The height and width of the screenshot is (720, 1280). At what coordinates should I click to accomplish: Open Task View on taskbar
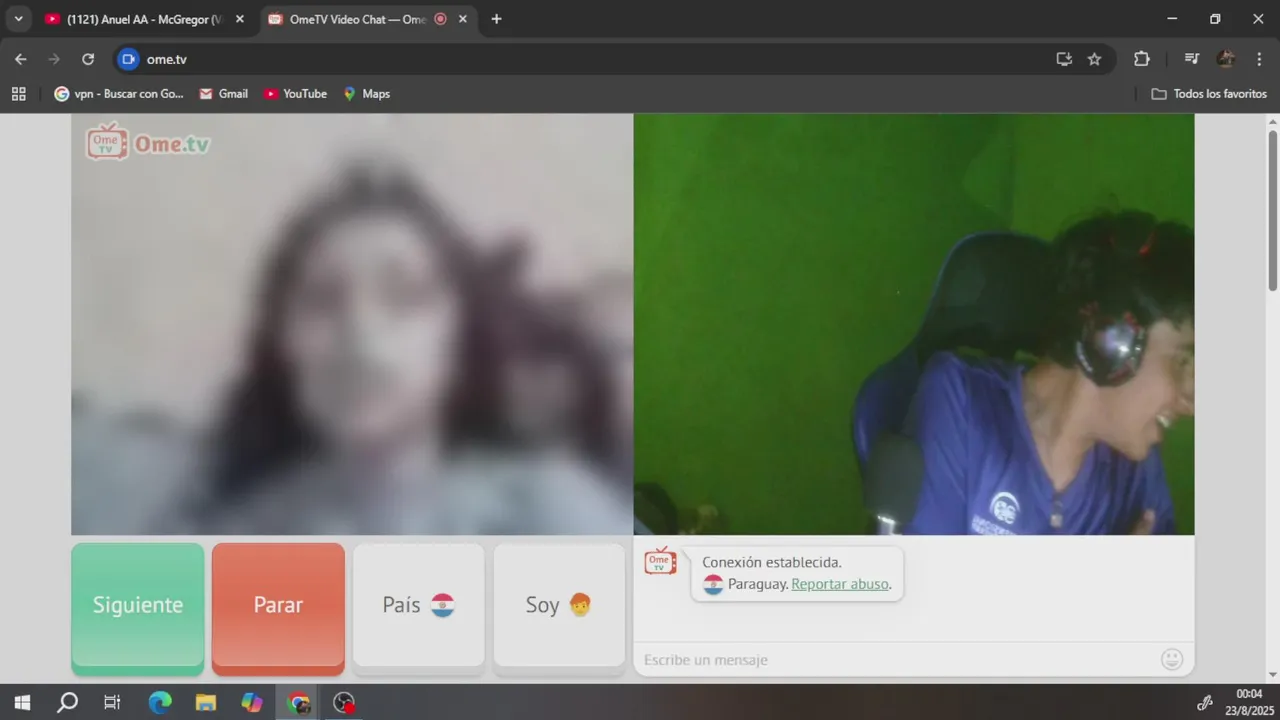(x=112, y=702)
